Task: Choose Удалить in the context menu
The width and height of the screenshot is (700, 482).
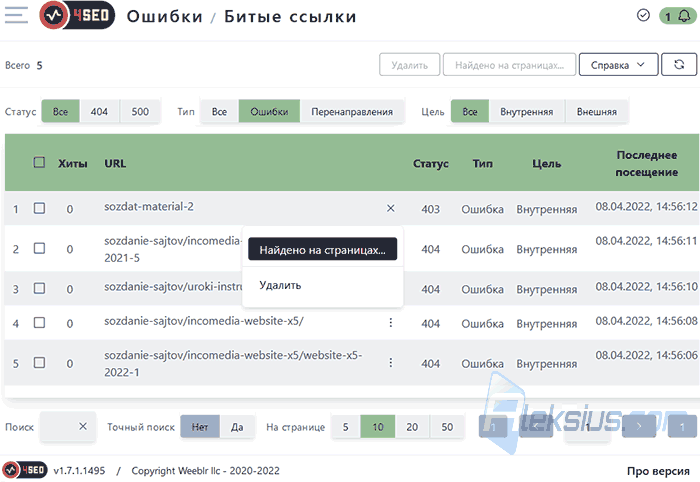Action: (280, 285)
